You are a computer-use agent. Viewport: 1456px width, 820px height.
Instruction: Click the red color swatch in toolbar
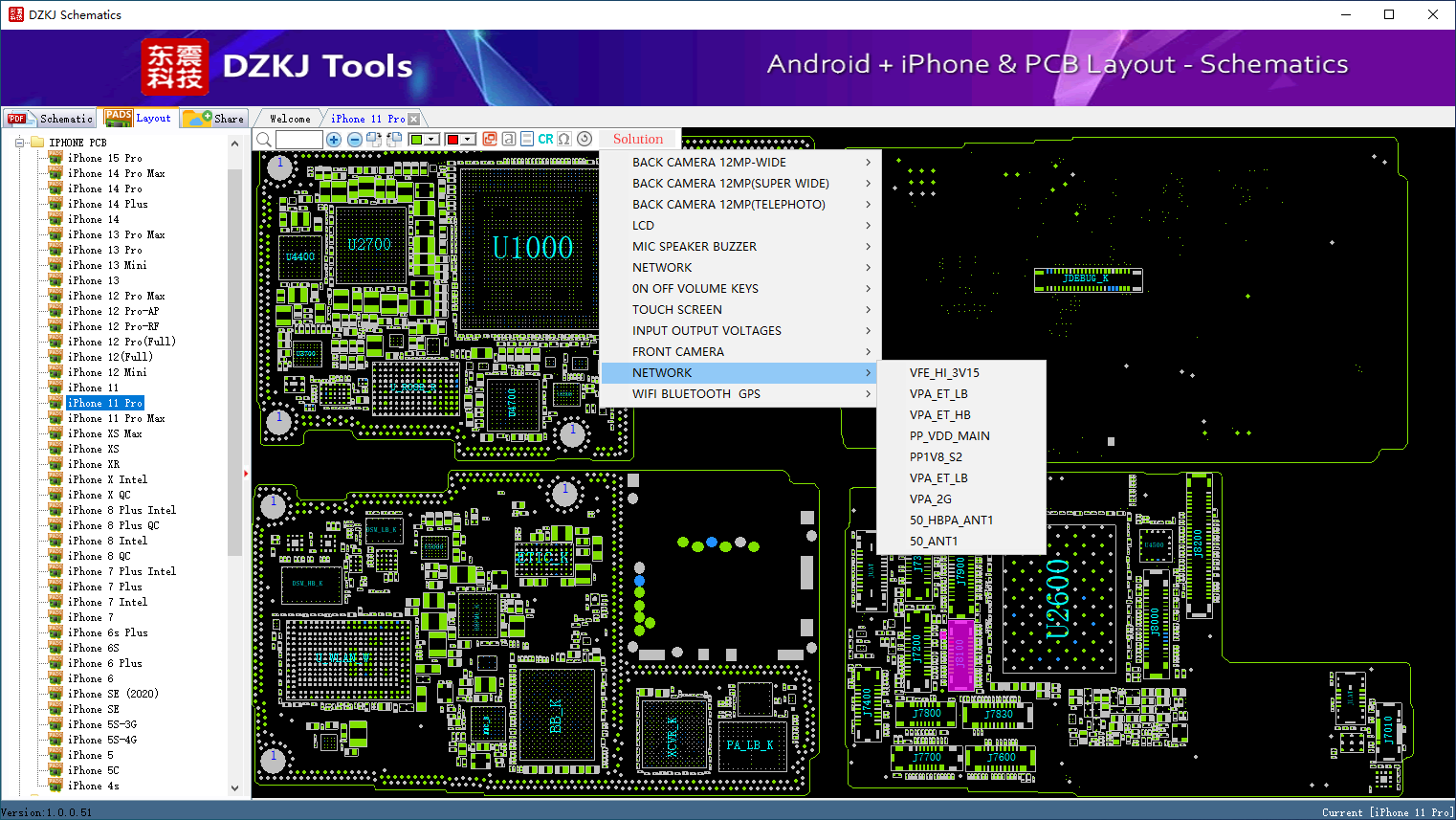pos(452,140)
